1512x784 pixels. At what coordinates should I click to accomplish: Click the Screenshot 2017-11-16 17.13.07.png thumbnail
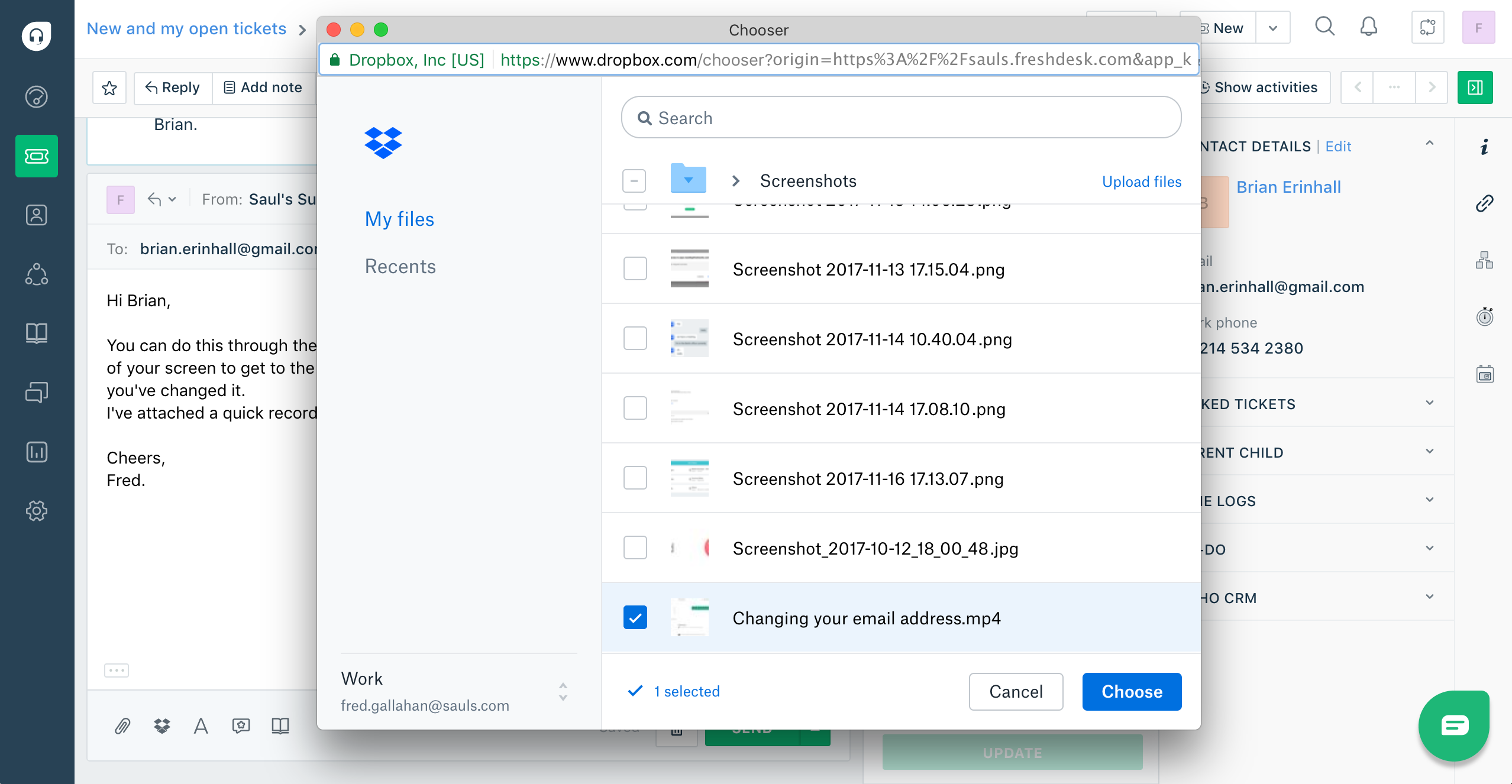689,478
